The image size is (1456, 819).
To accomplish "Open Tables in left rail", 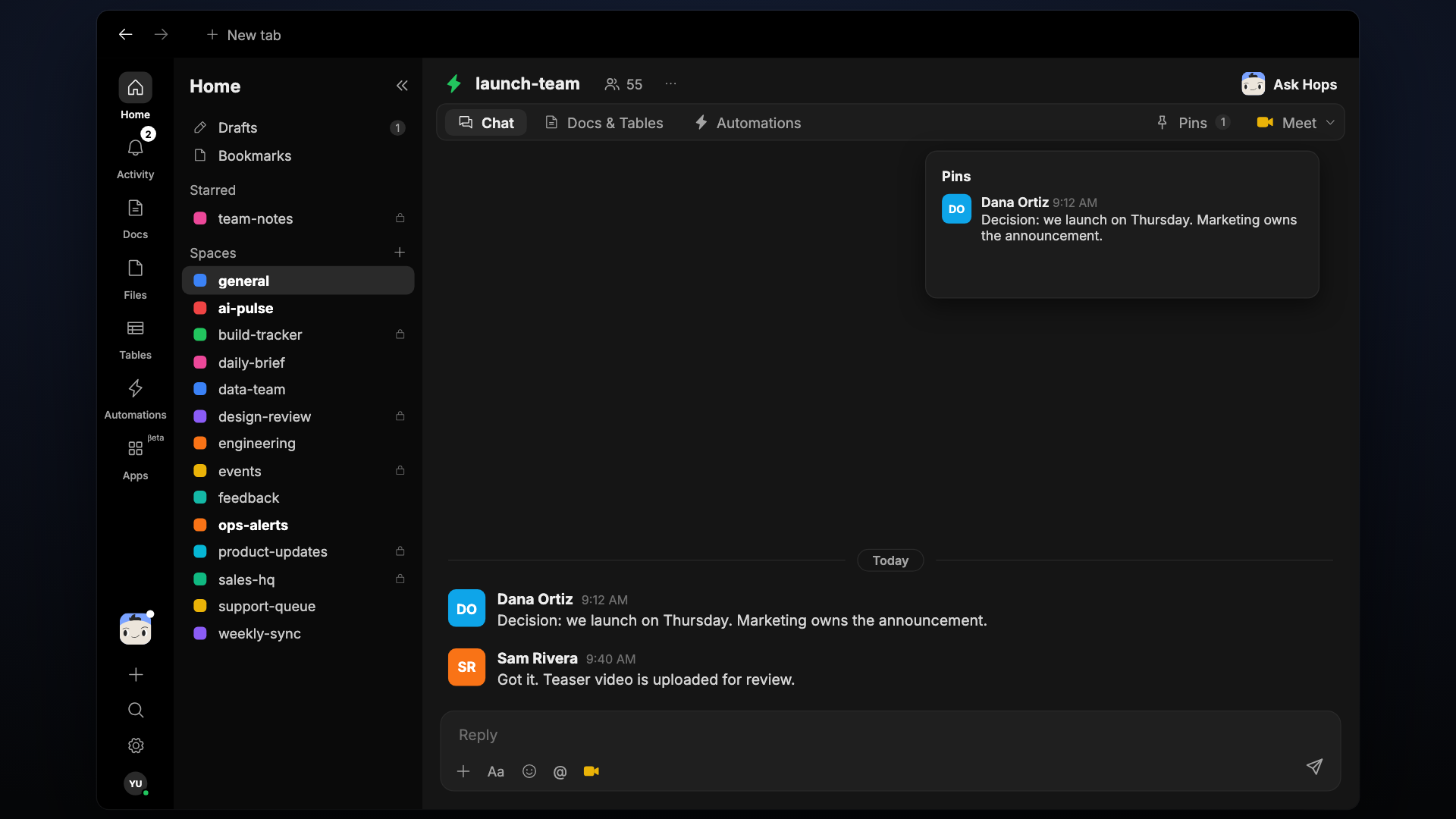I will tap(135, 328).
